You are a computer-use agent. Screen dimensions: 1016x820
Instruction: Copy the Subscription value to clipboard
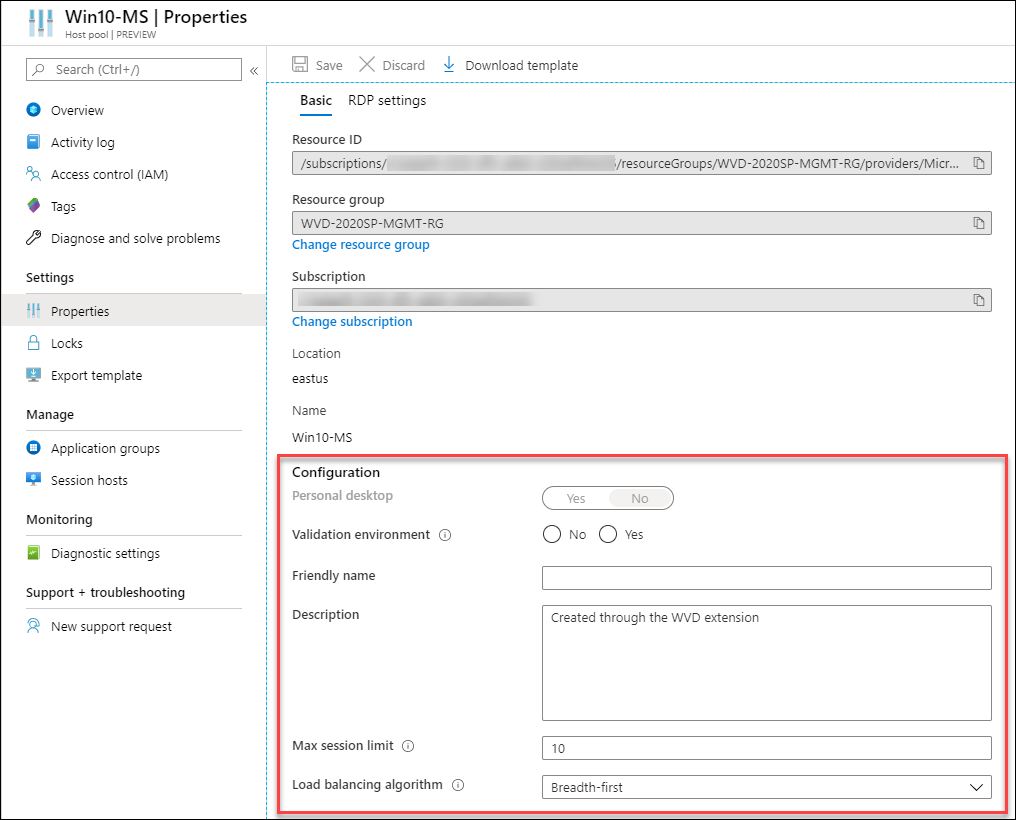tap(979, 300)
